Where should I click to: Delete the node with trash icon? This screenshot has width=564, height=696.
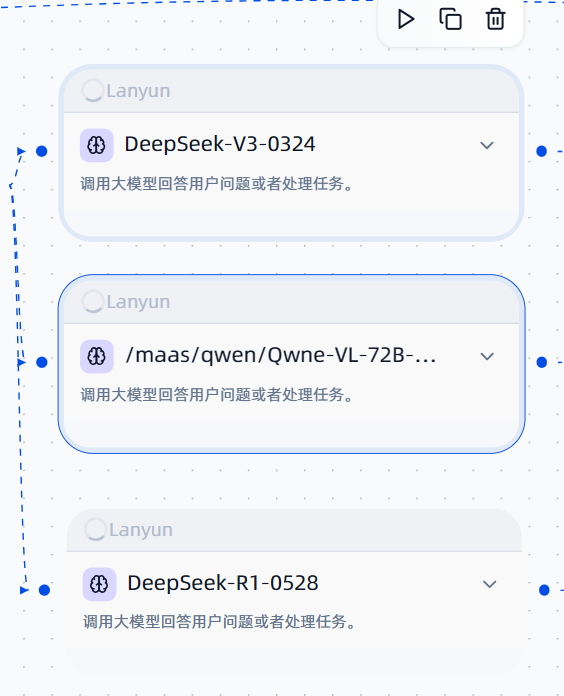495,20
